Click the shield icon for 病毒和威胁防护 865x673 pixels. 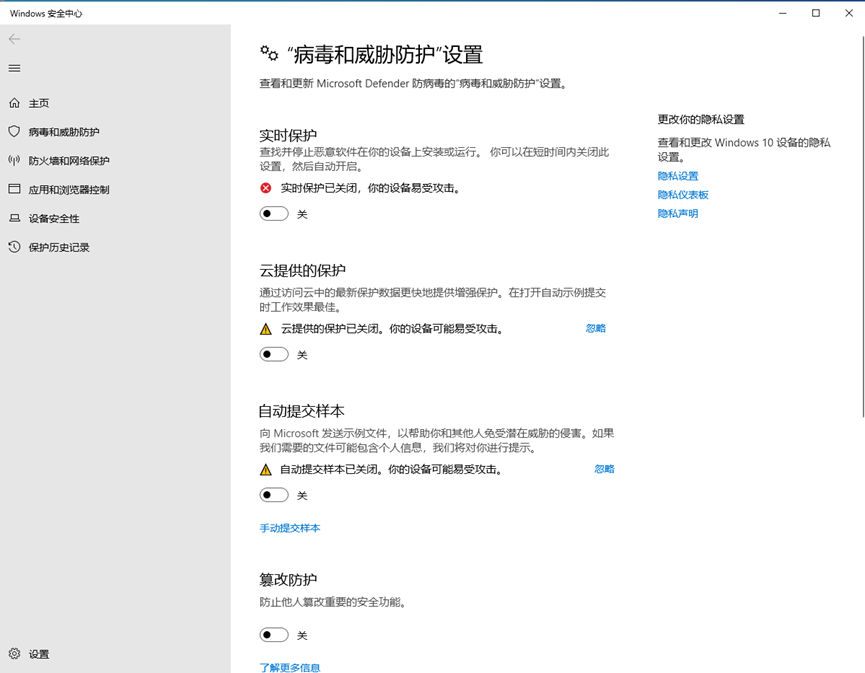(14, 131)
